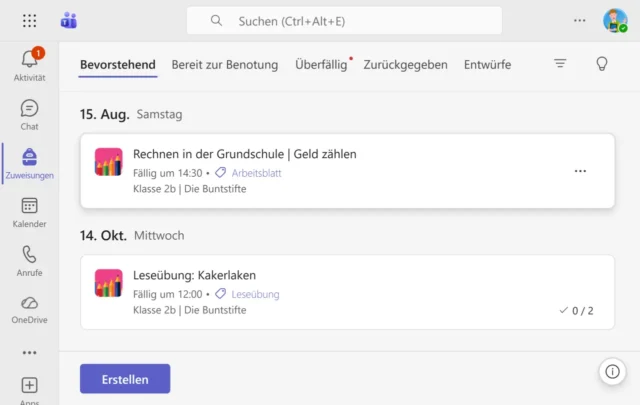Click the 0 / 2 submission count
640x405 pixels.
pos(576,311)
